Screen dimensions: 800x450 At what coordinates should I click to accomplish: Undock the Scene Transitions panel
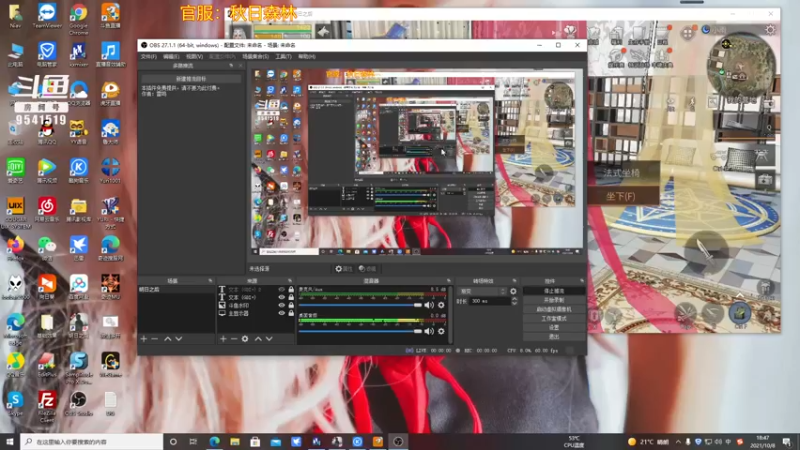514,281
